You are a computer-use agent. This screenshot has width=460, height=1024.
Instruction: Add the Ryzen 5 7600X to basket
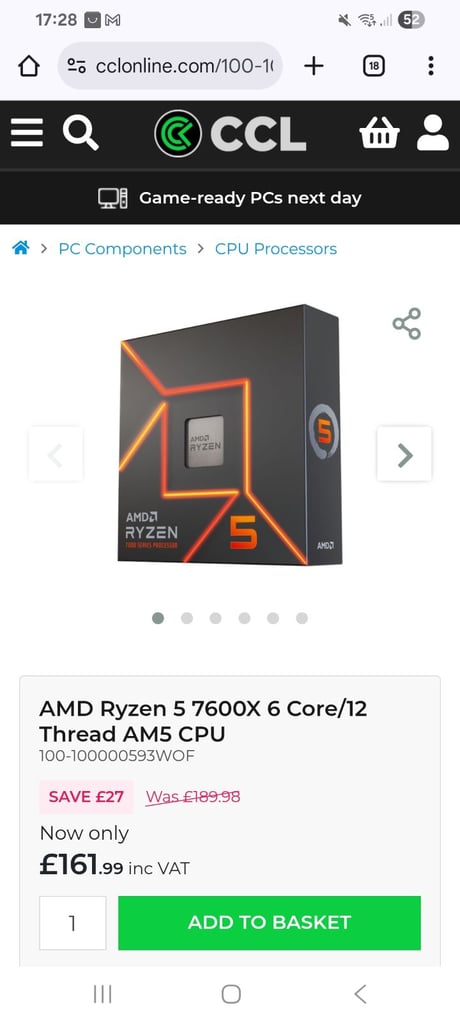[x=269, y=923]
